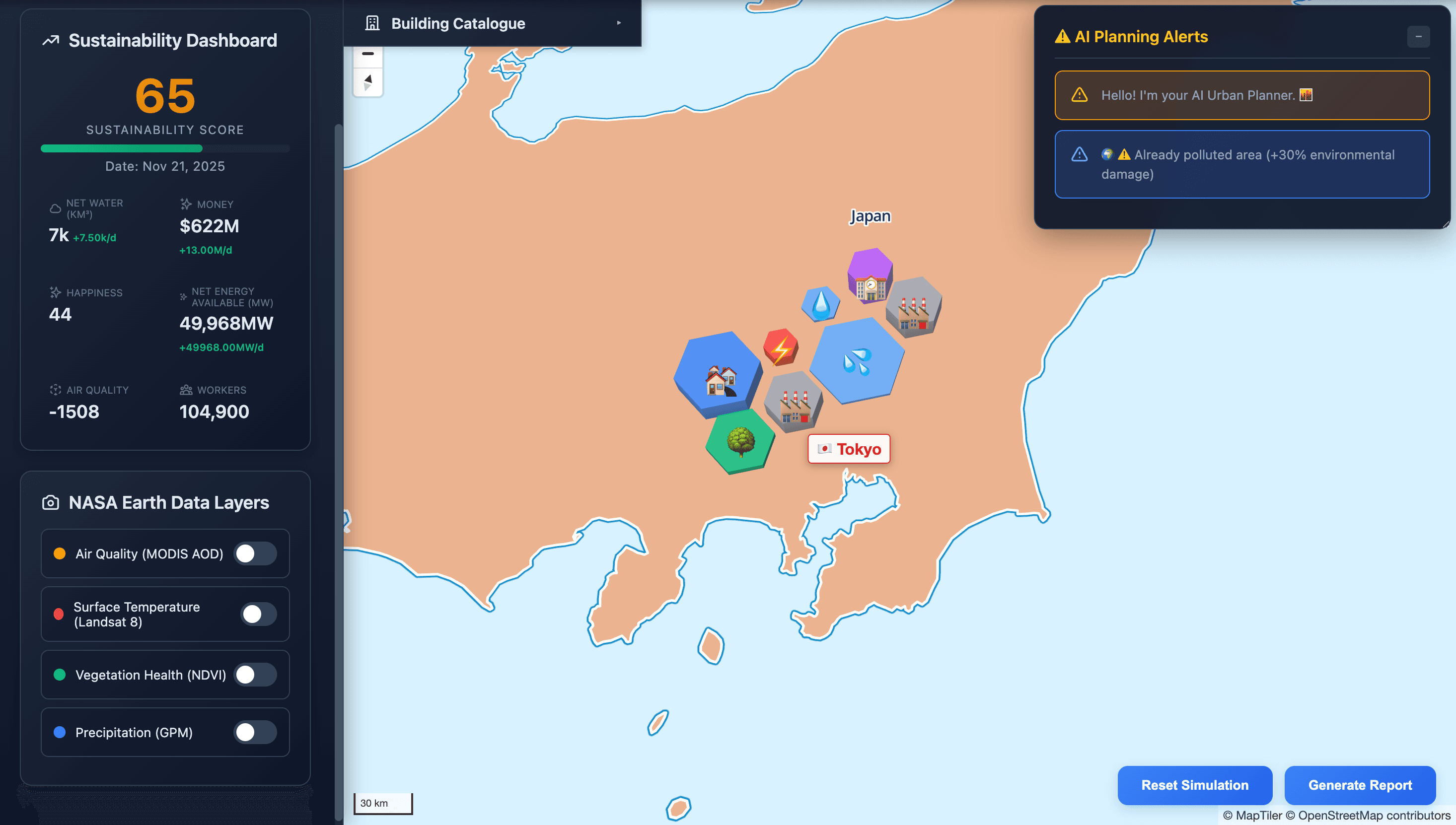Viewport: 1456px width, 825px height.
Task: Turn on Vegetation Health (NDVI) layer
Action: pos(255,674)
